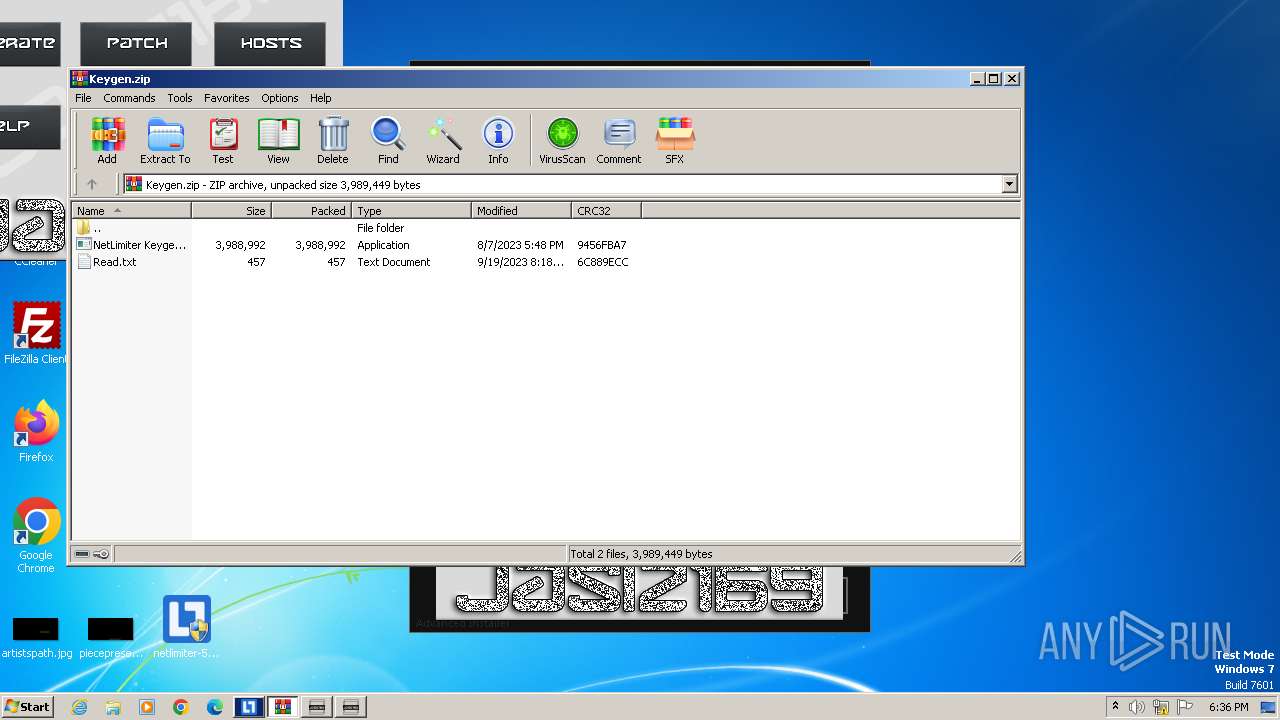Screen dimensions: 1280x720
Task: Sort by the Name column header
Action: (x=131, y=211)
